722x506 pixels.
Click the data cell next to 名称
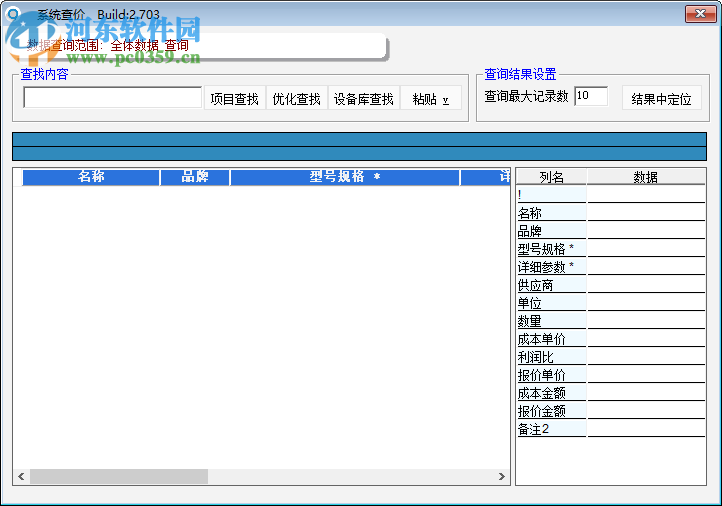[646, 213]
